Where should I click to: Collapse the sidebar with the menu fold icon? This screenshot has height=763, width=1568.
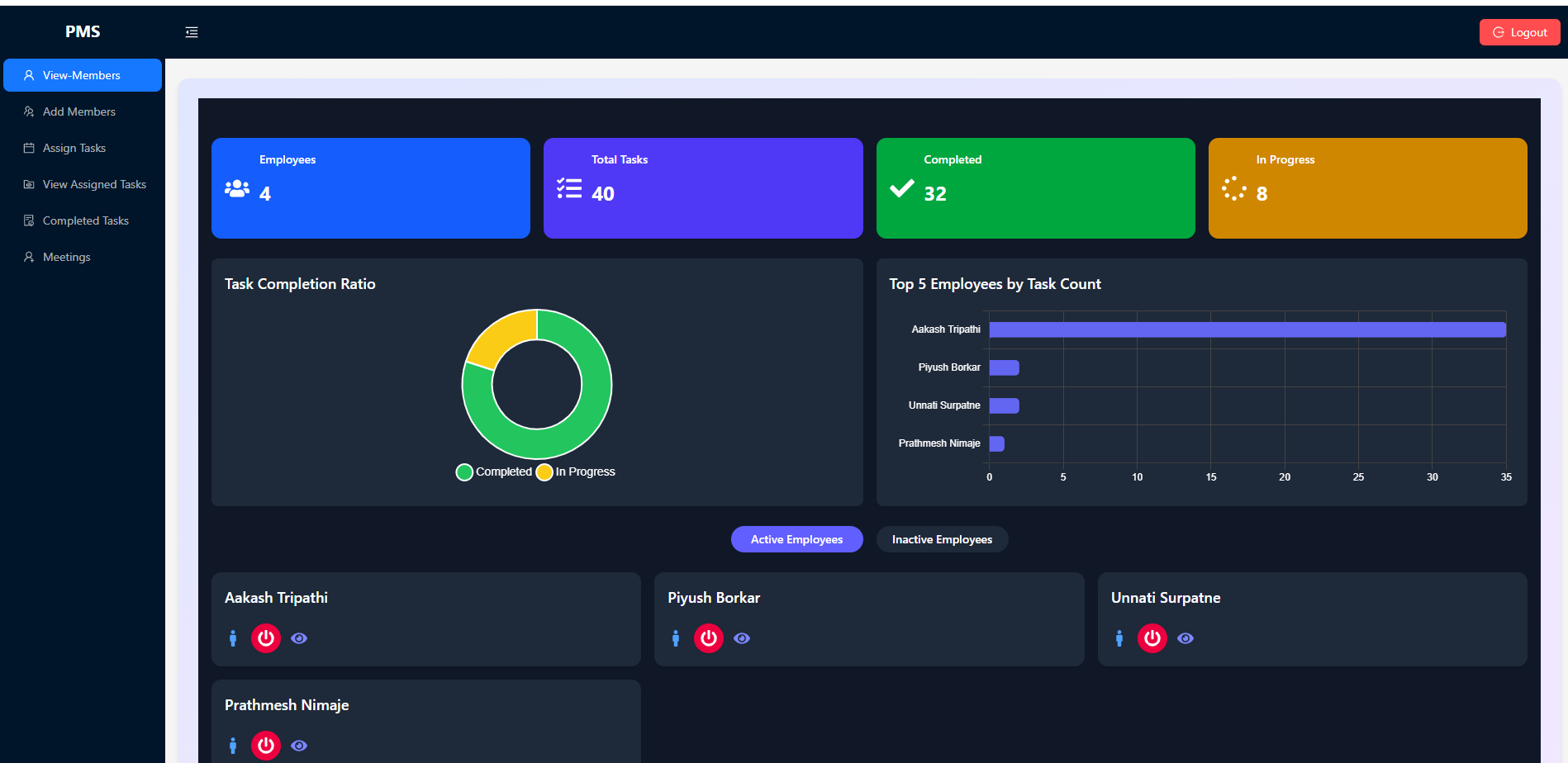tap(192, 32)
